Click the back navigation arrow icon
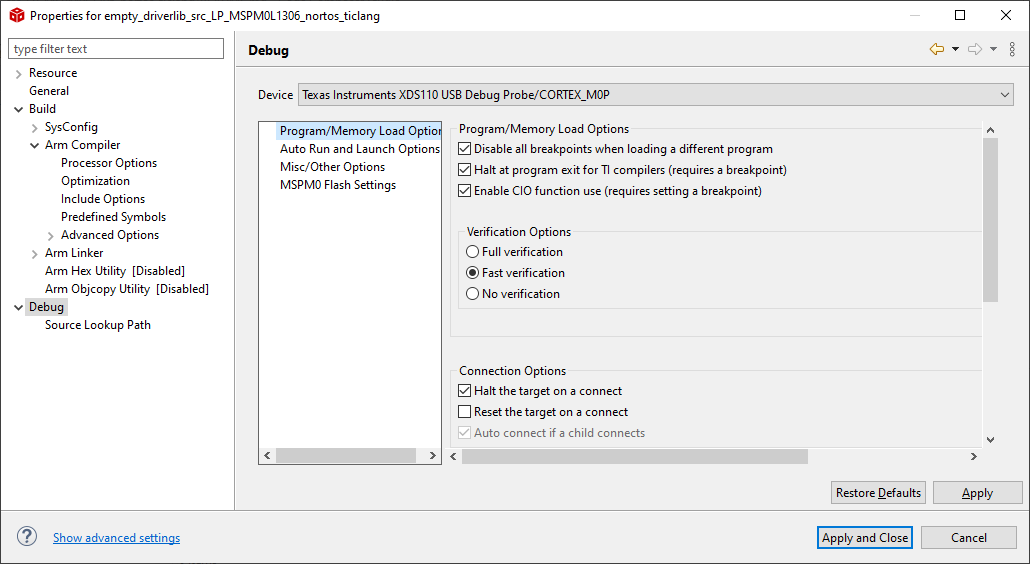The width and height of the screenshot is (1030, 564). 936,49
